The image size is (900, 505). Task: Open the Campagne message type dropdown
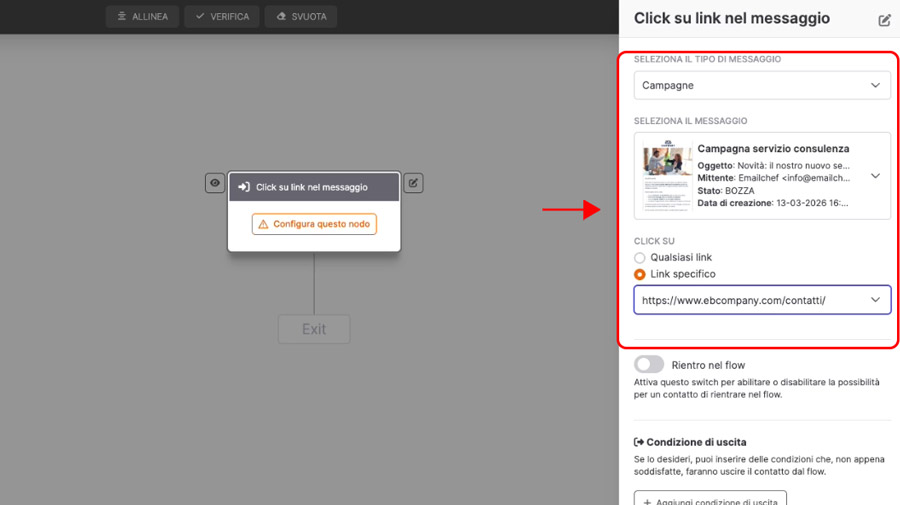762,86
